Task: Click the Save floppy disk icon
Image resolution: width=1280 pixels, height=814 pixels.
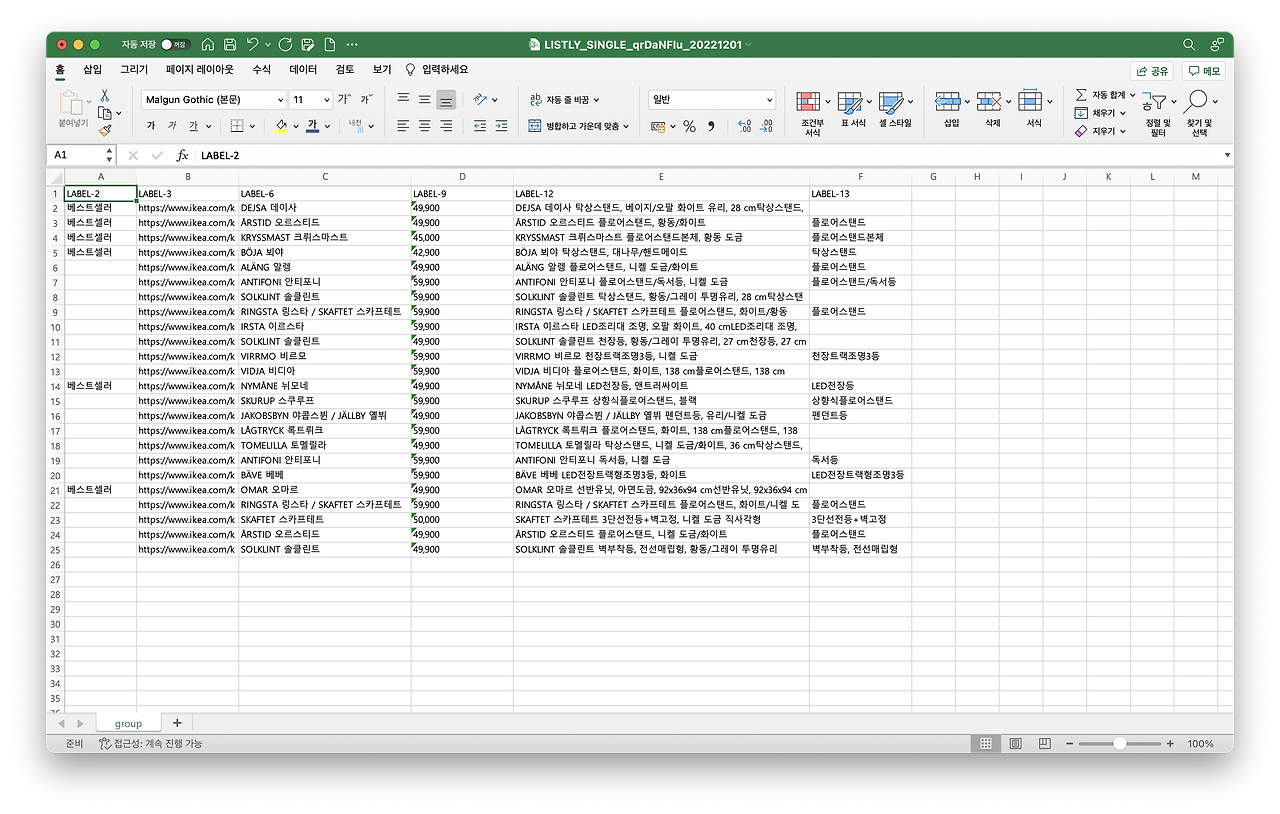Action: 230,44
